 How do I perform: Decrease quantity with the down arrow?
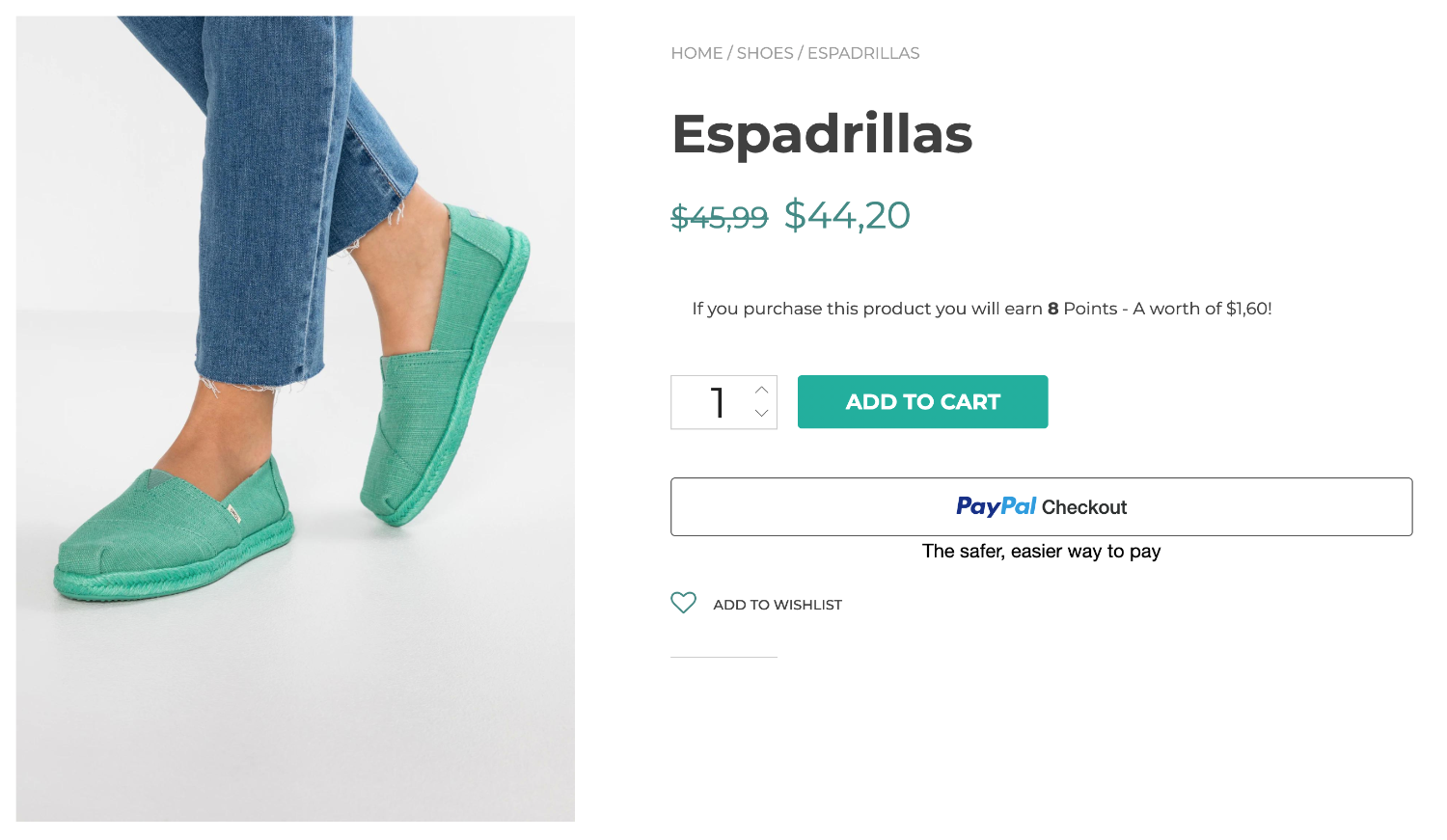761,413
